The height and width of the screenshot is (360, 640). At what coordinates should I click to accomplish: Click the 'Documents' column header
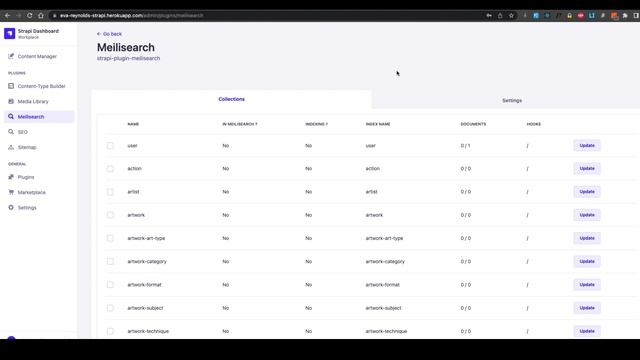[473, 124]
